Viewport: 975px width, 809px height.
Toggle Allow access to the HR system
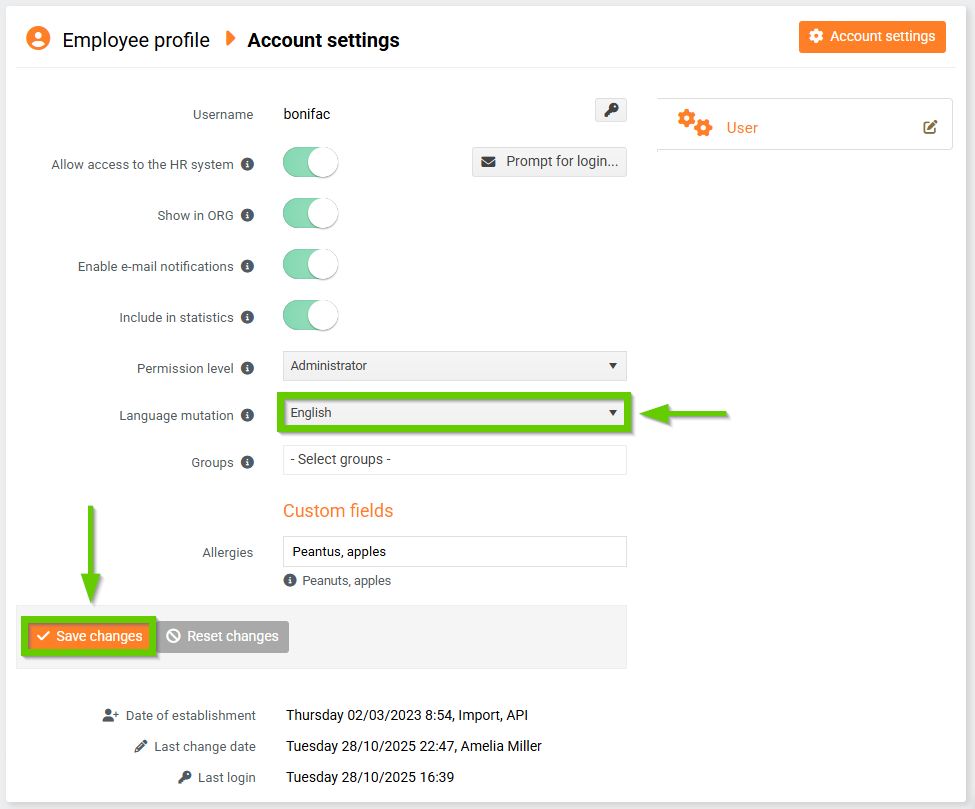[311, 162]
